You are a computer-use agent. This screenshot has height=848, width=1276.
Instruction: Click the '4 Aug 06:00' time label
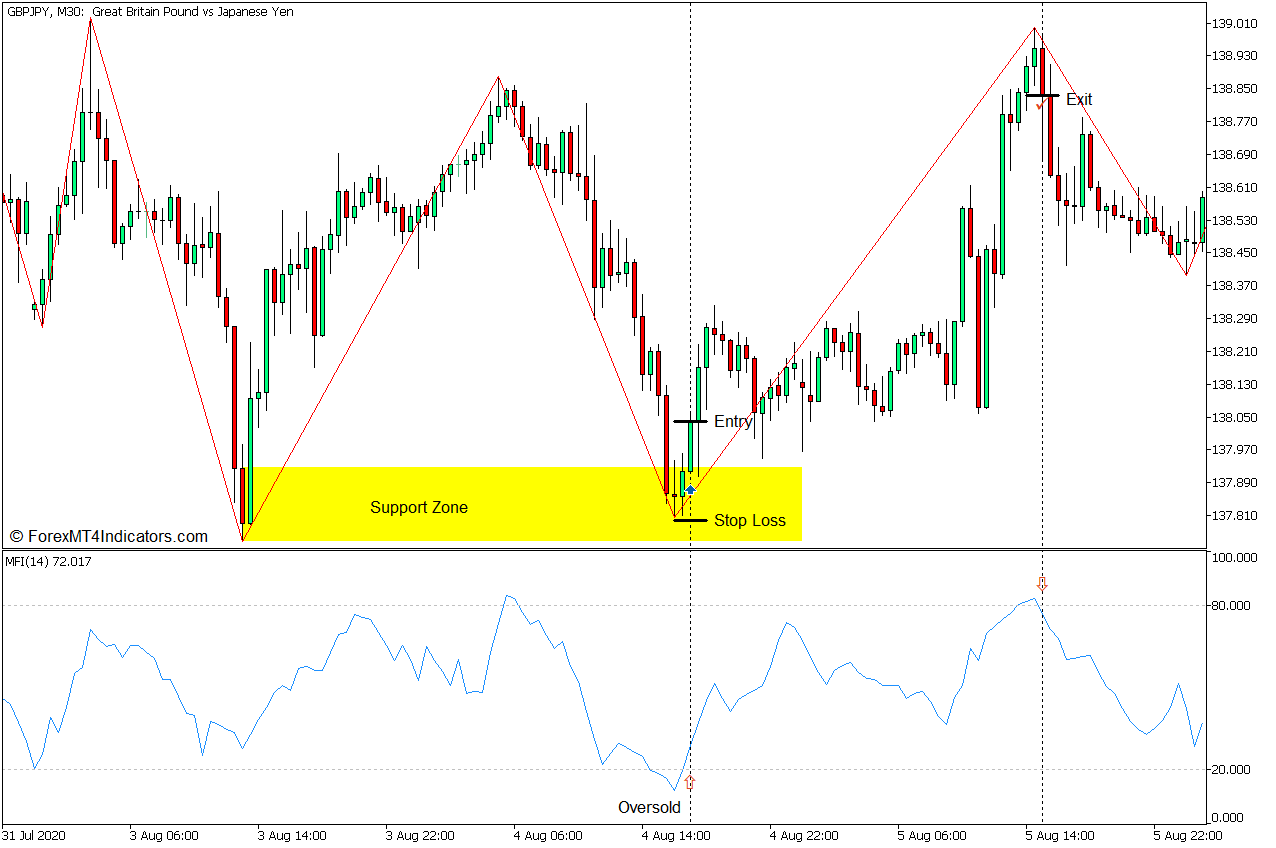click(548, 835)
